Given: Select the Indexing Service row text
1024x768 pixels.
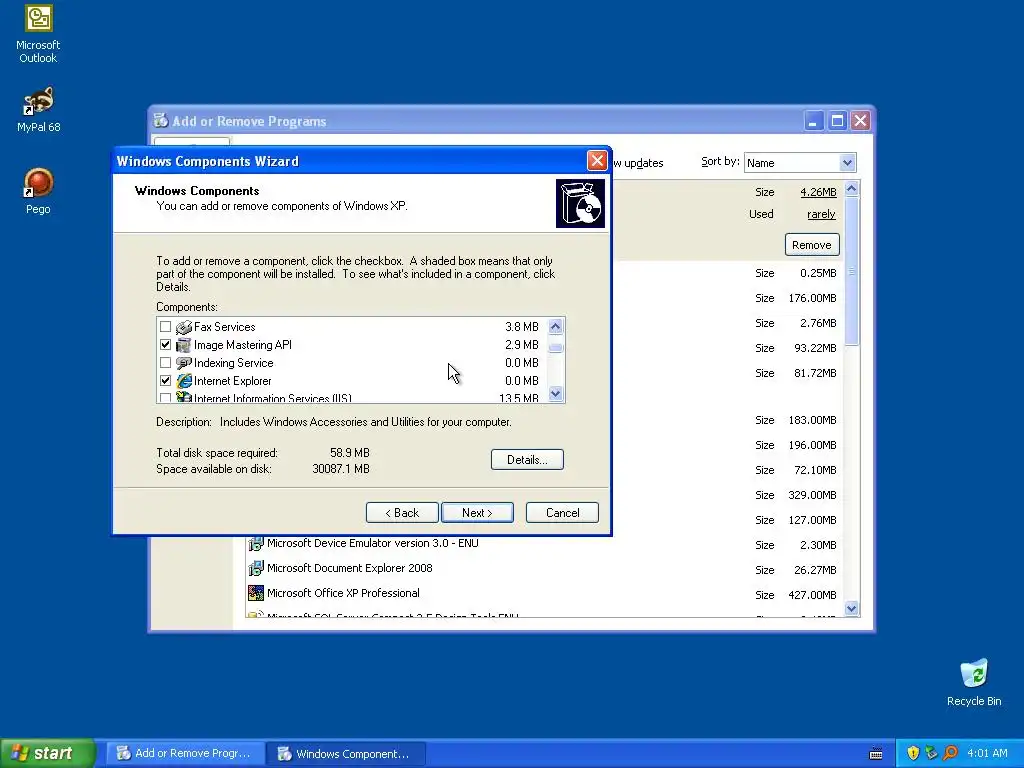Looking at the screenshot, I should (234, 363).
